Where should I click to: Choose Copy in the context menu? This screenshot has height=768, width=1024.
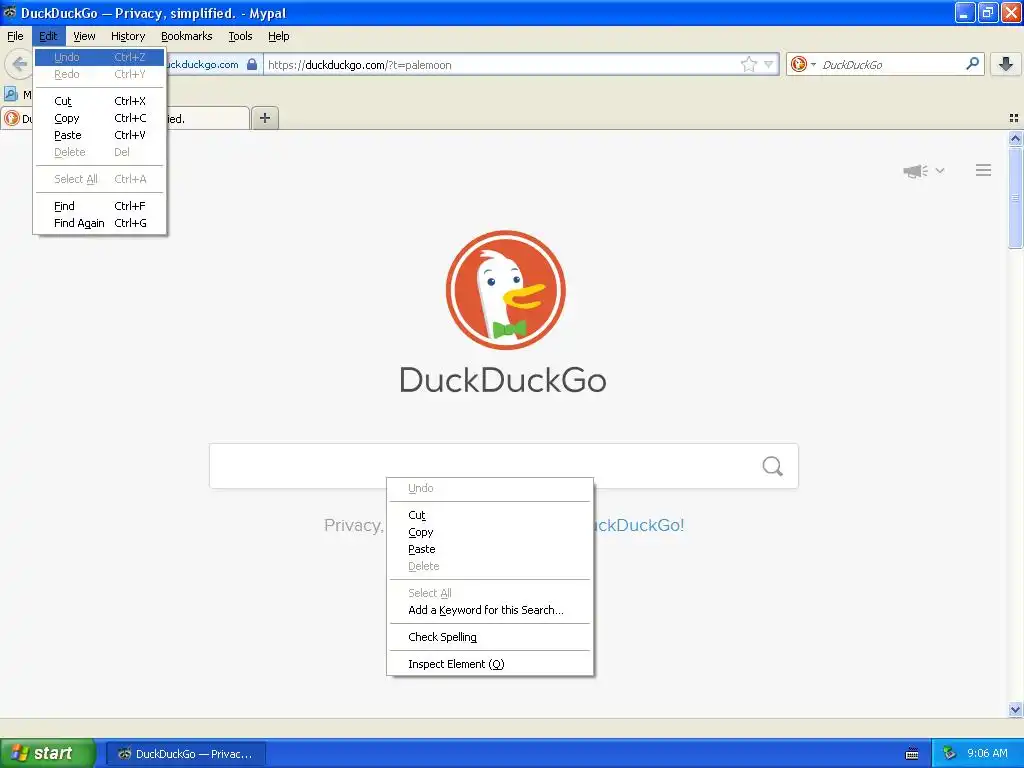pyautogui.click(x=490, y=532)
